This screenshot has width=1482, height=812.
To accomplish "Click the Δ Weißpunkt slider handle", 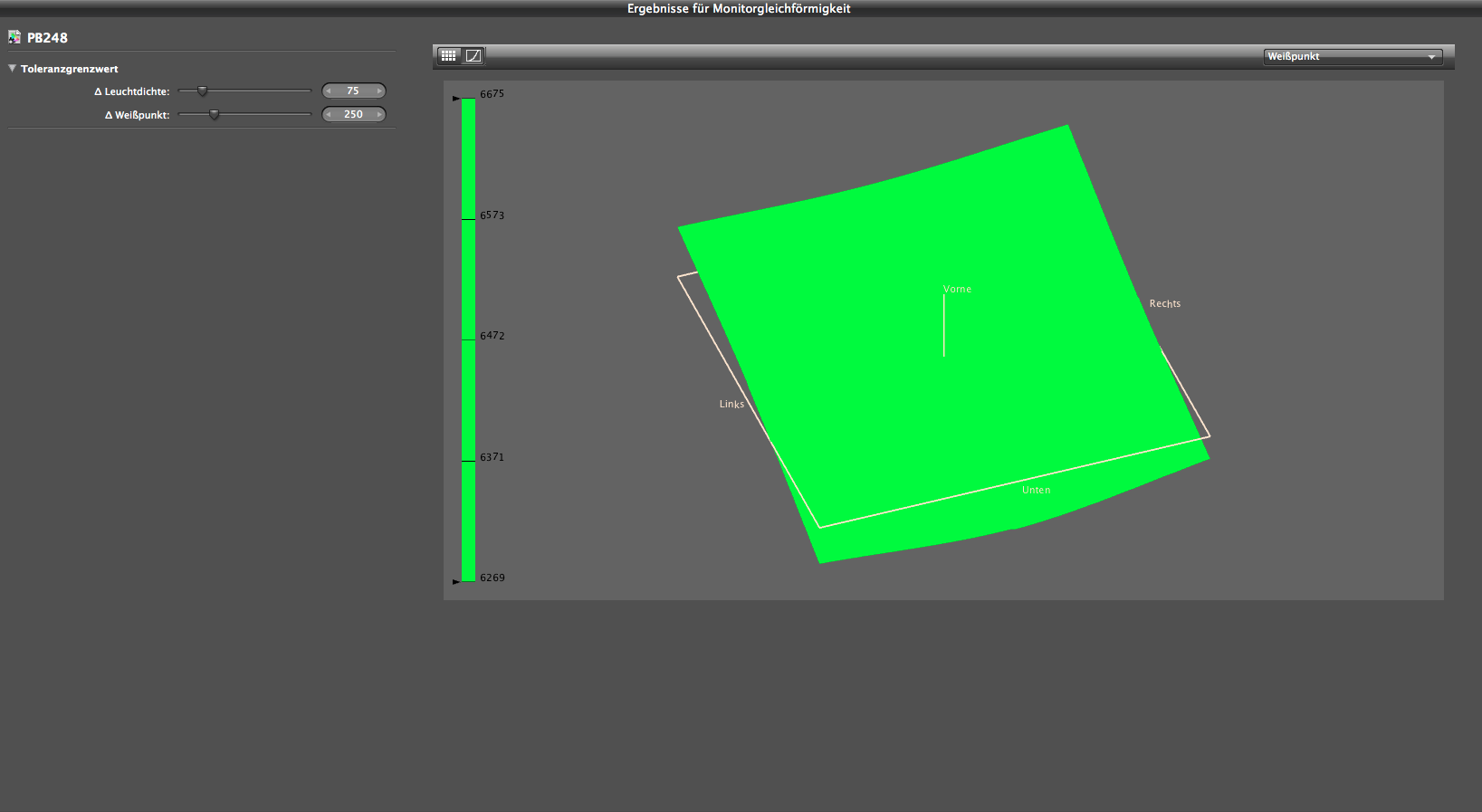I will point(215,115).
